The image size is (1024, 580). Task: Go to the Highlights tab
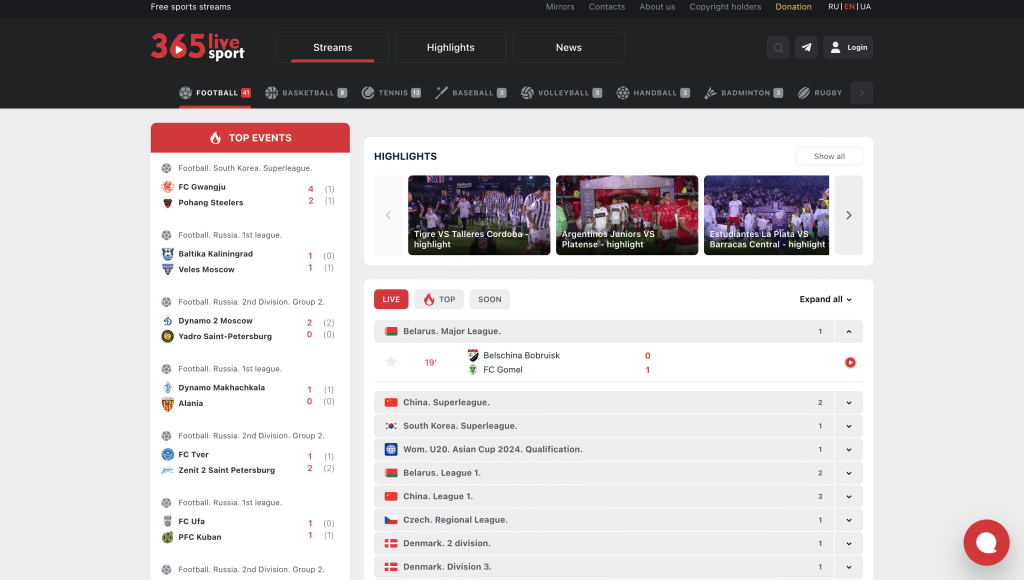(450, 47)
